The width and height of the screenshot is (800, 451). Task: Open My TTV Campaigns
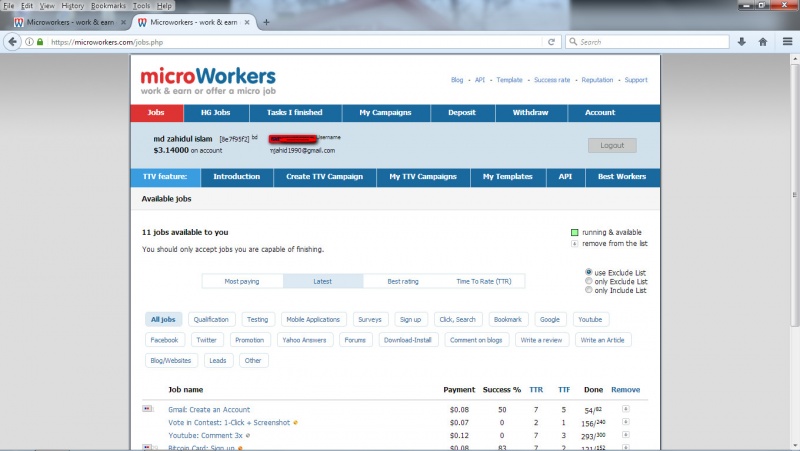(423, 177)
